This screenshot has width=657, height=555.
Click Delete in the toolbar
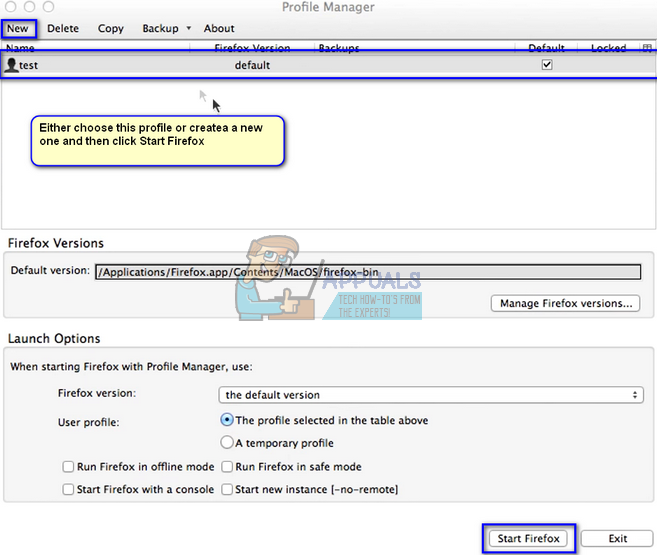(x=63, y=28)
